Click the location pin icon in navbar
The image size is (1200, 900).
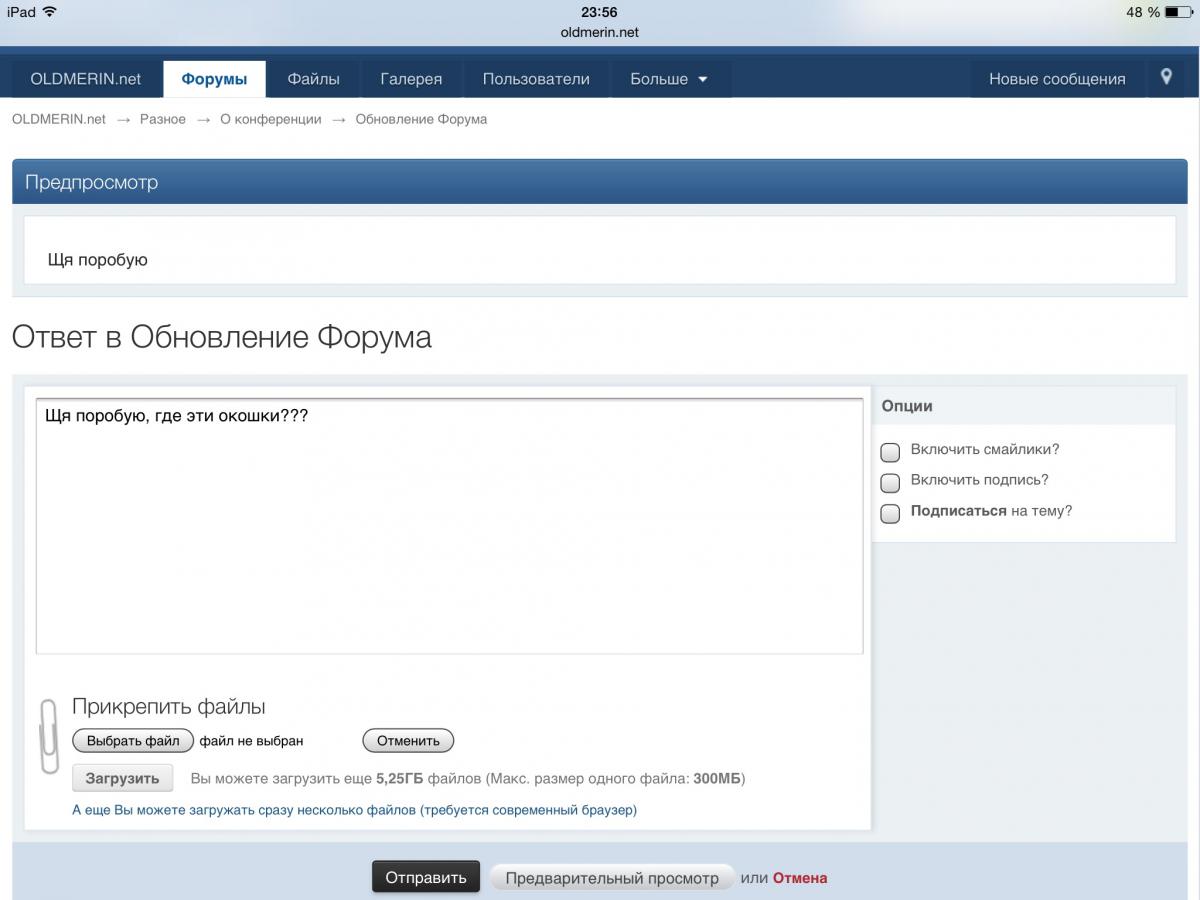(1166, 77)
